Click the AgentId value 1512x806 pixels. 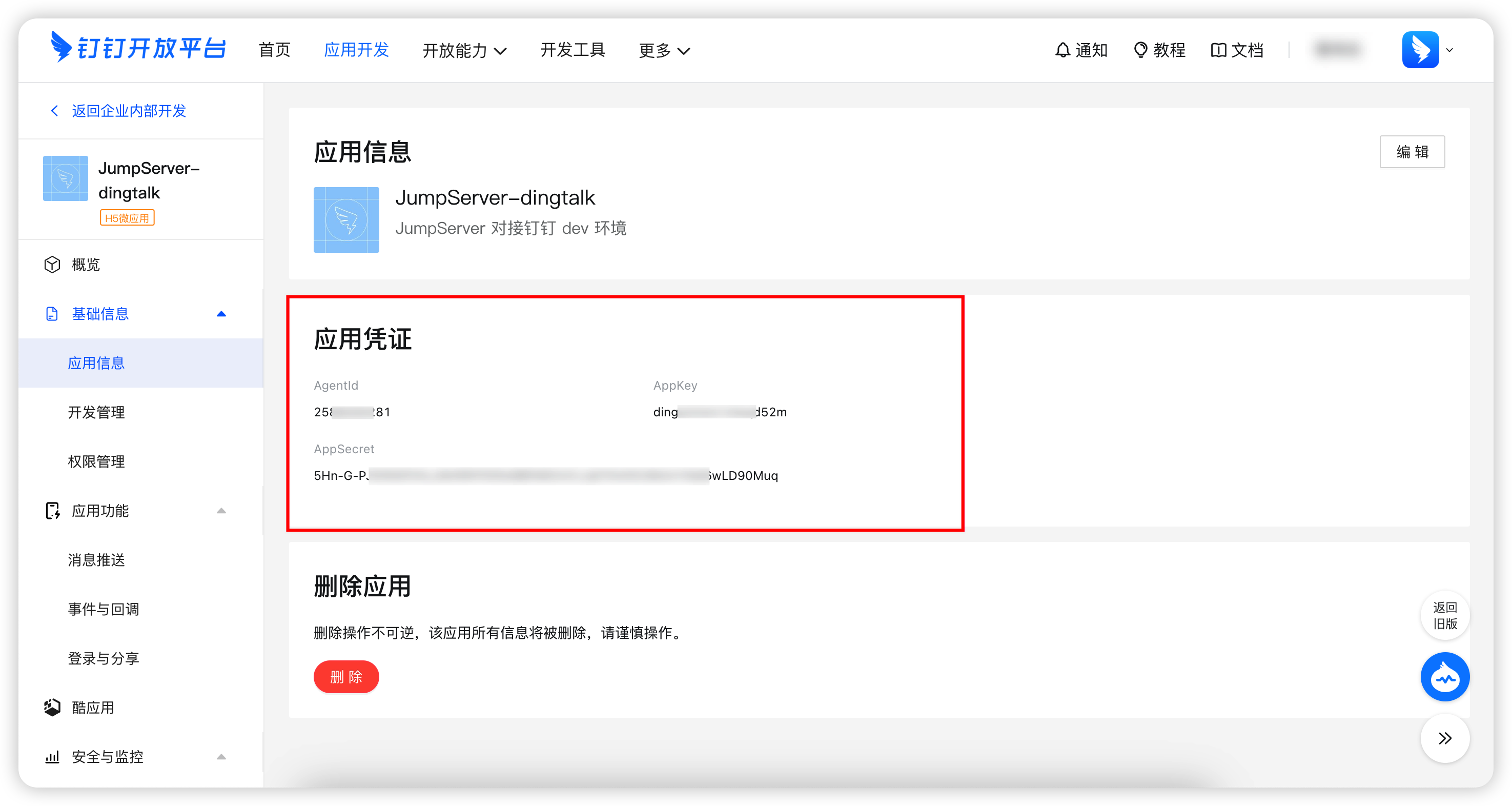point(352,412)
